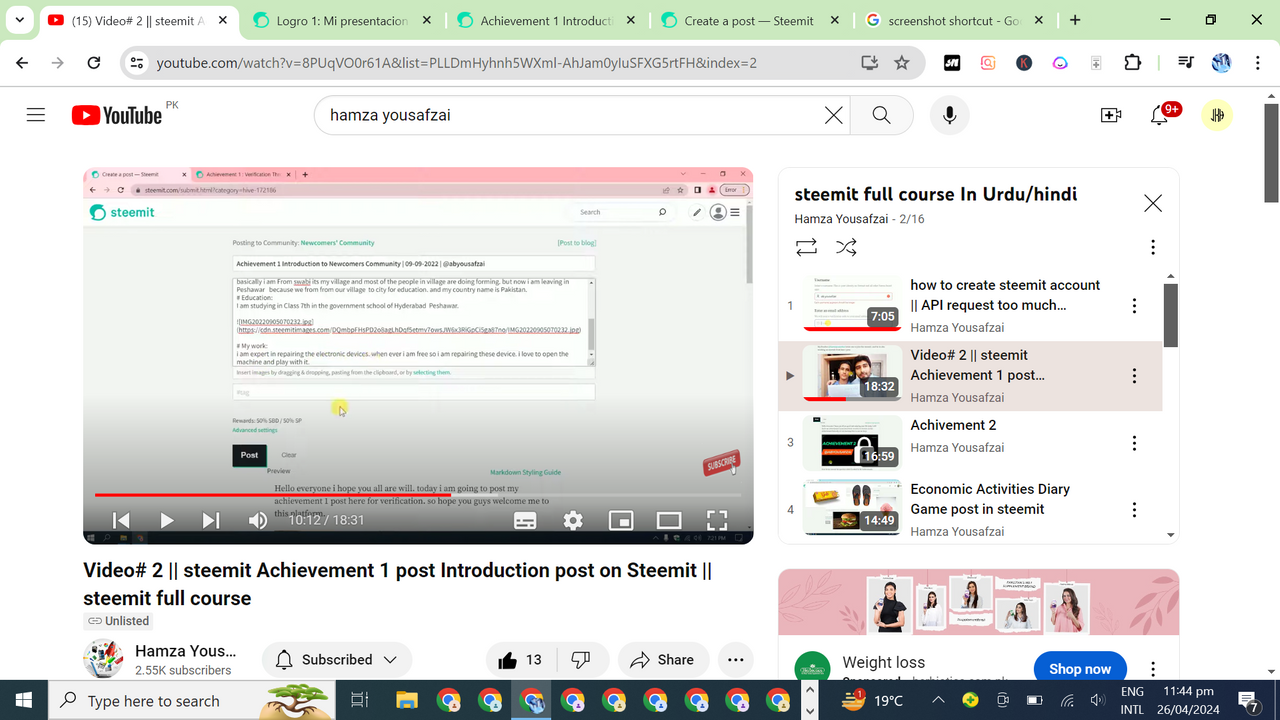Viewport: 1280px width, 720px height.
Task: Select playlist video 'how to create steemit account'
Action: pos(970,306)
